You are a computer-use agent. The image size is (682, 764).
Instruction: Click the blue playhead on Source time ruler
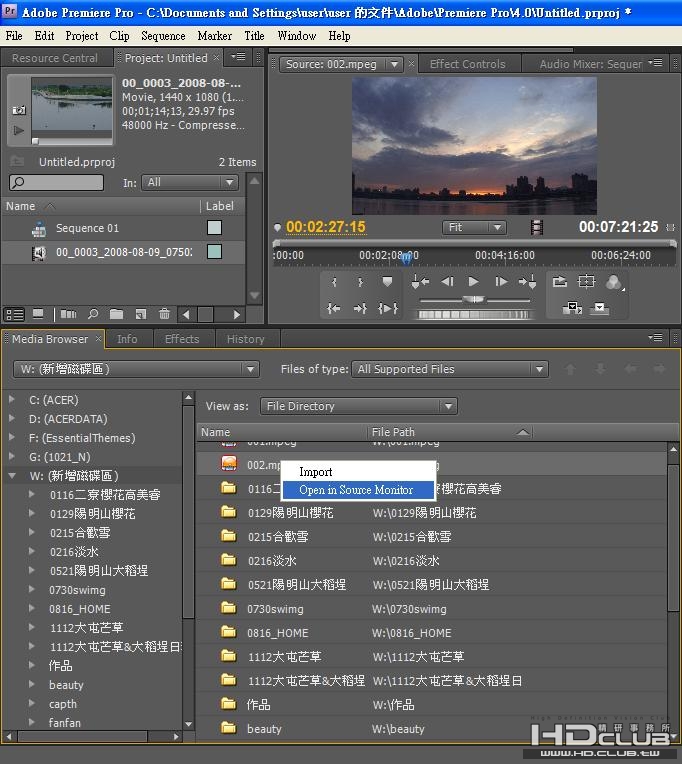point(406,259)
